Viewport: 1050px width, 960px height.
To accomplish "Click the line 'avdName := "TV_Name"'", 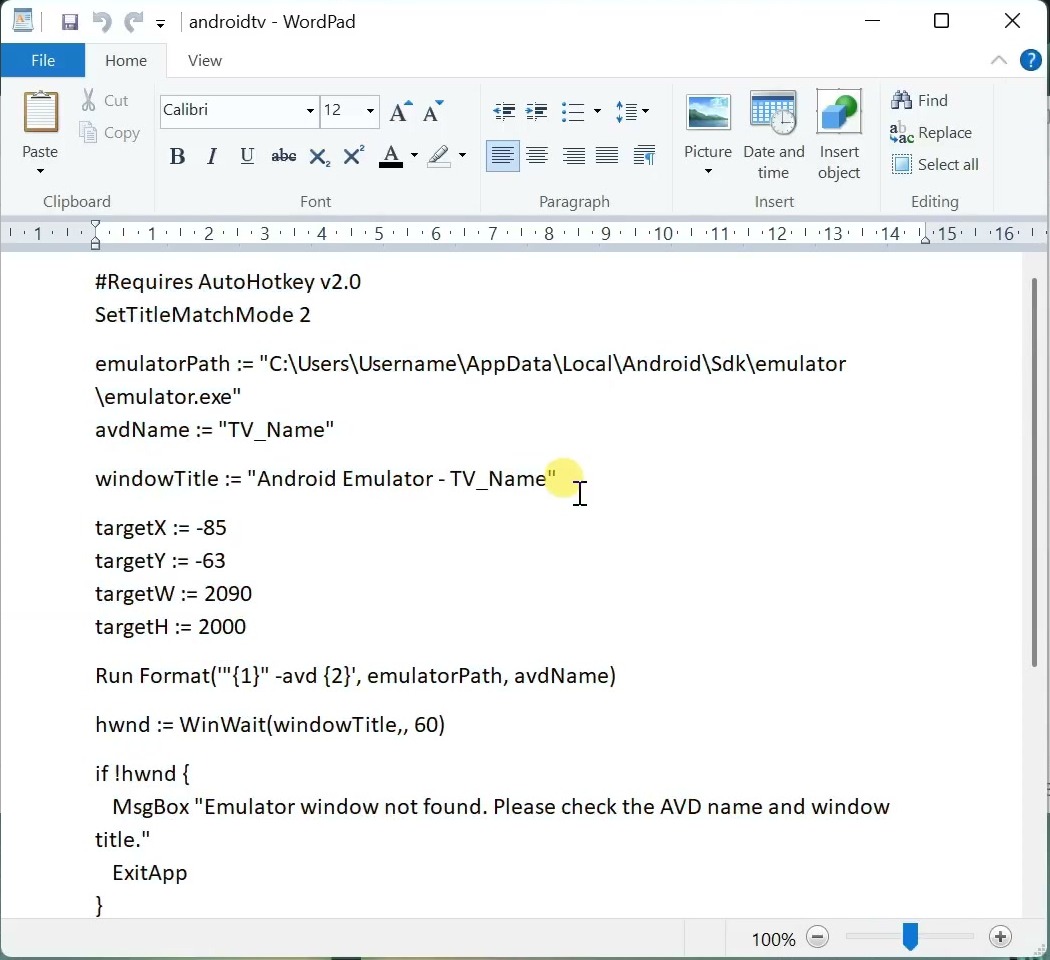I will (x=214, y=430).
